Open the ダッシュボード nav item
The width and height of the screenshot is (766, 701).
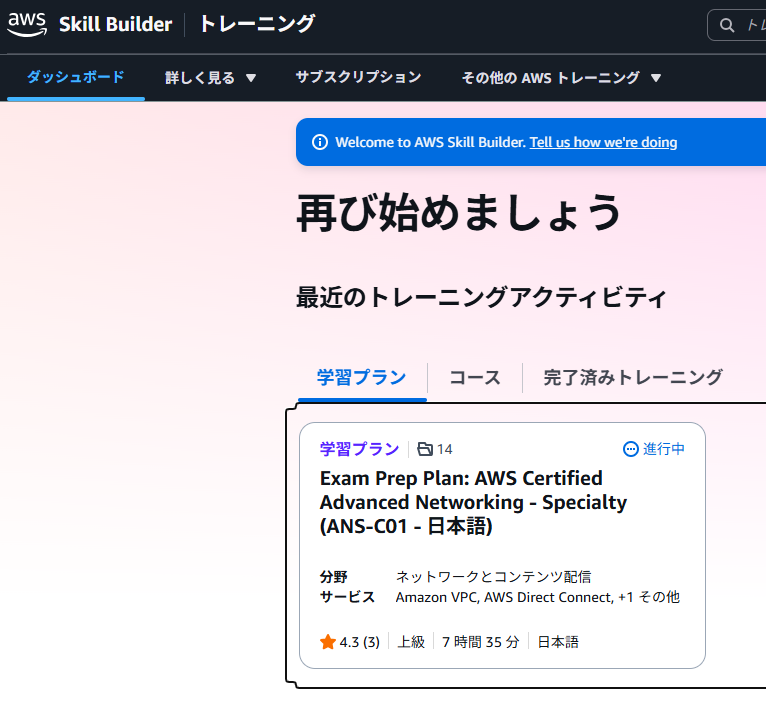tap(76, 77)
